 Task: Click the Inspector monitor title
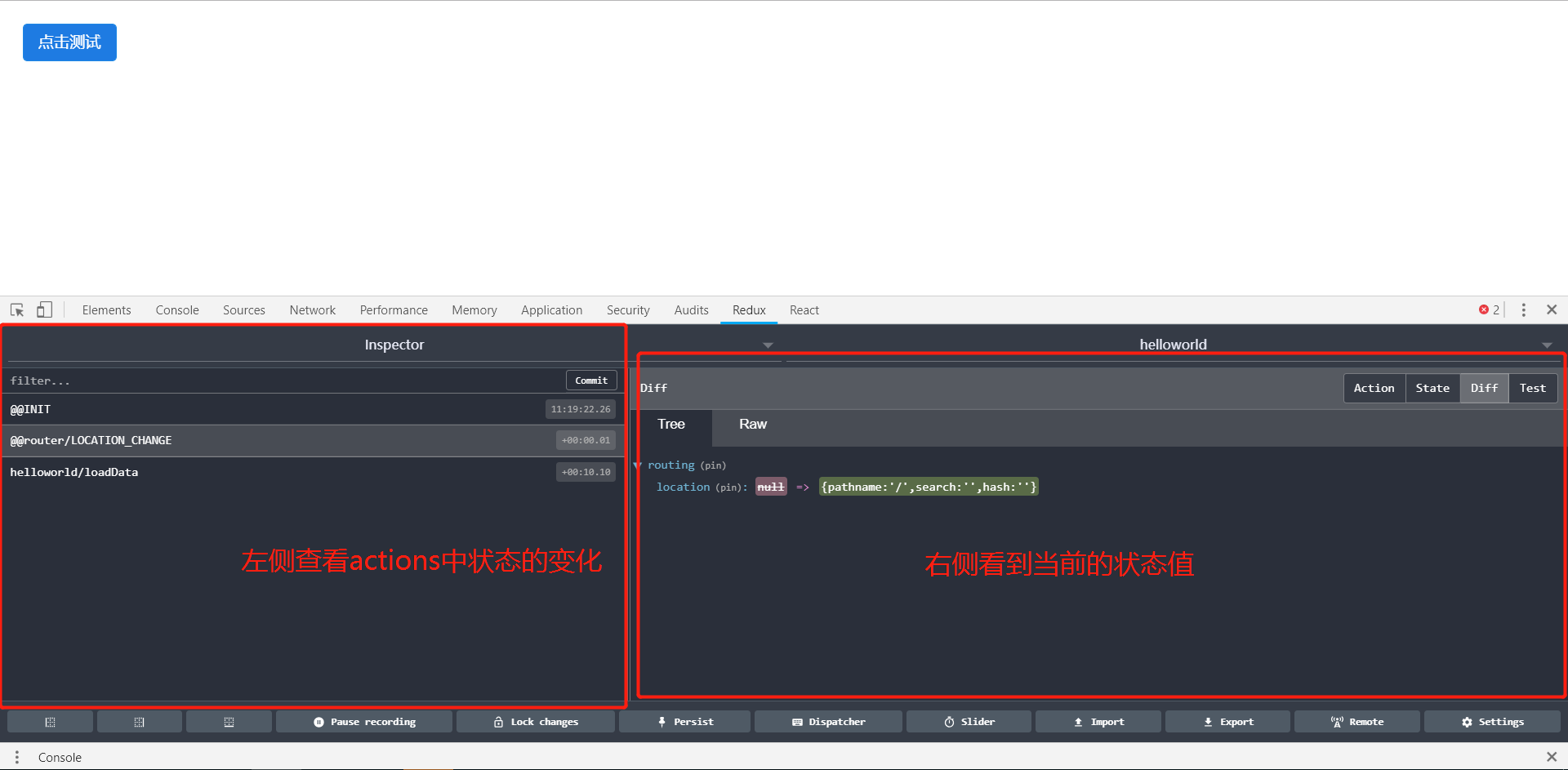[394, 345]
